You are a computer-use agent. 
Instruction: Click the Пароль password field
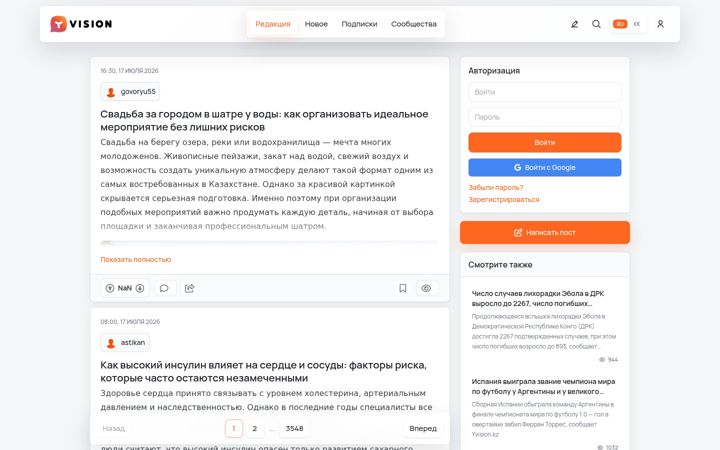(545, 117)
